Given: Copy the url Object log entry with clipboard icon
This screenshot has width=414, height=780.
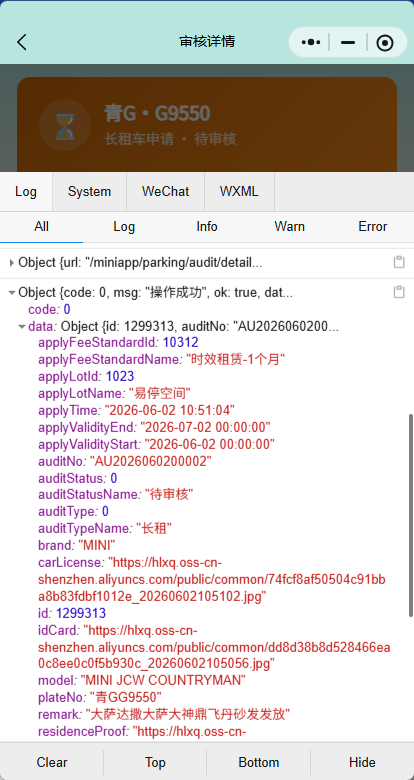Looking at the screenshot, I should point(399,262).
